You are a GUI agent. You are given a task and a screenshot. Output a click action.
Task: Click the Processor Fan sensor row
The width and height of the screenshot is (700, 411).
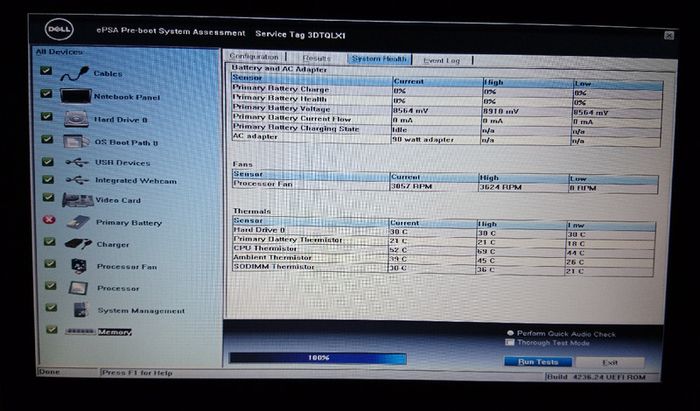pos(445,186)
